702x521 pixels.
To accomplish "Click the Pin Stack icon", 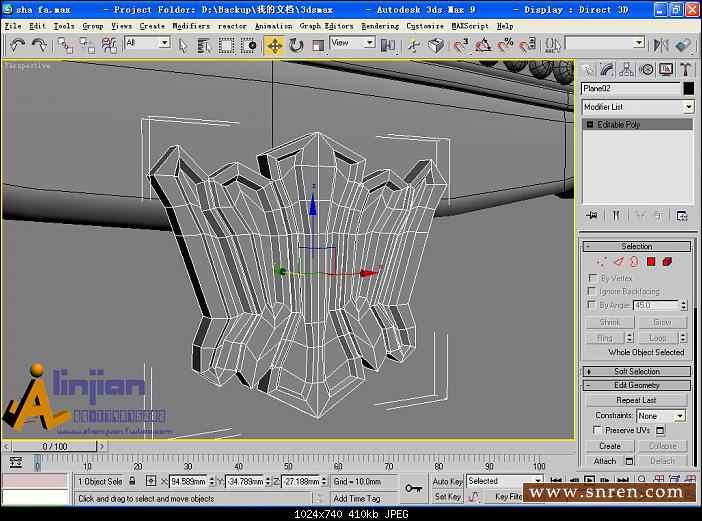I will click(x=591, y=216).
